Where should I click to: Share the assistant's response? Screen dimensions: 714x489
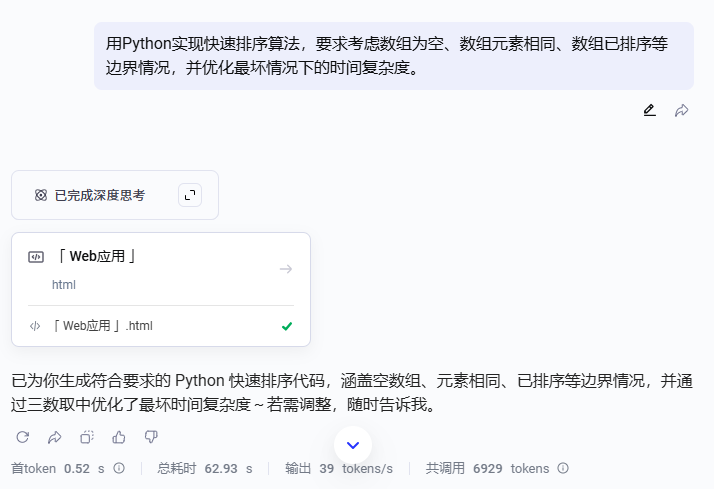[x=55, y=437]
